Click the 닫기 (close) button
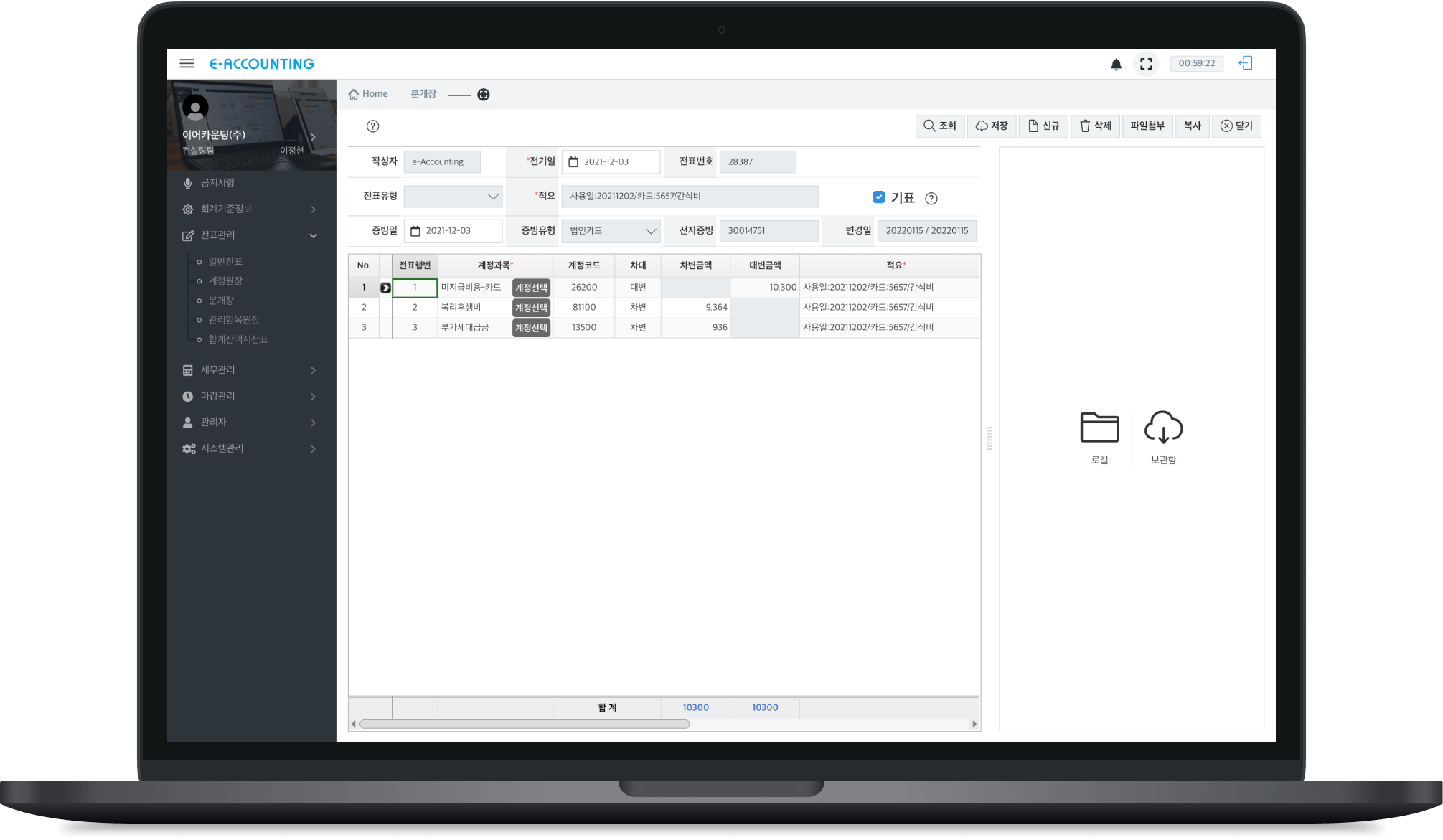This screenshot has height=840, width=1443. [1236, 126]
